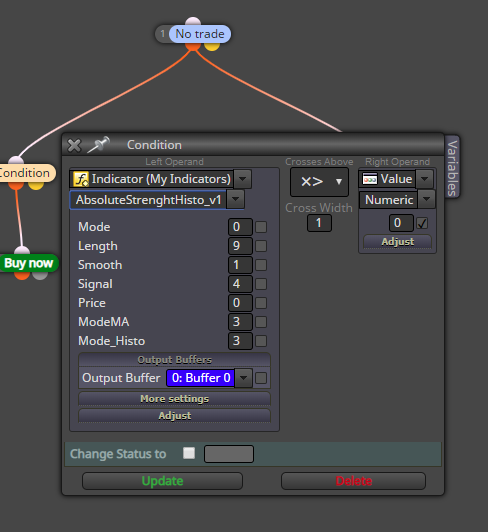Click the orange connector under No trade
This screenshot has height=532, width=488.
tap(193, 46)
